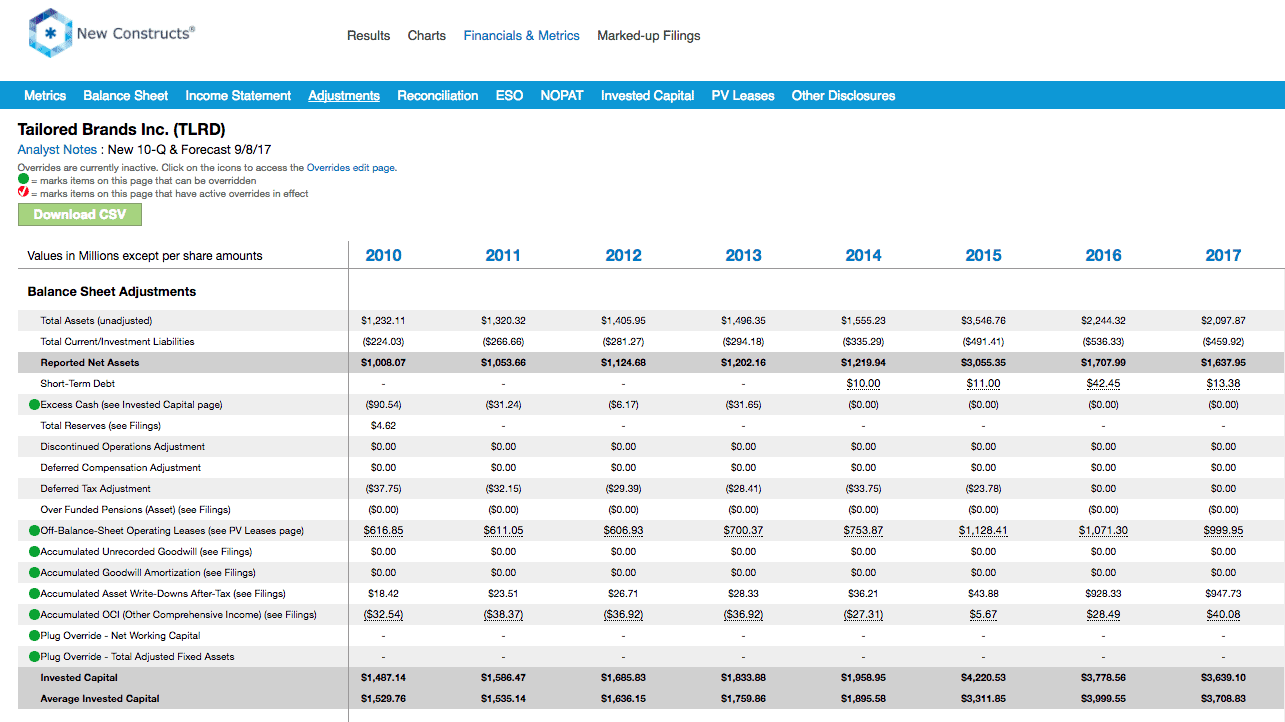Click 2011 operating leases value $611.05
1285x722 pixels.
click(503, 531)
